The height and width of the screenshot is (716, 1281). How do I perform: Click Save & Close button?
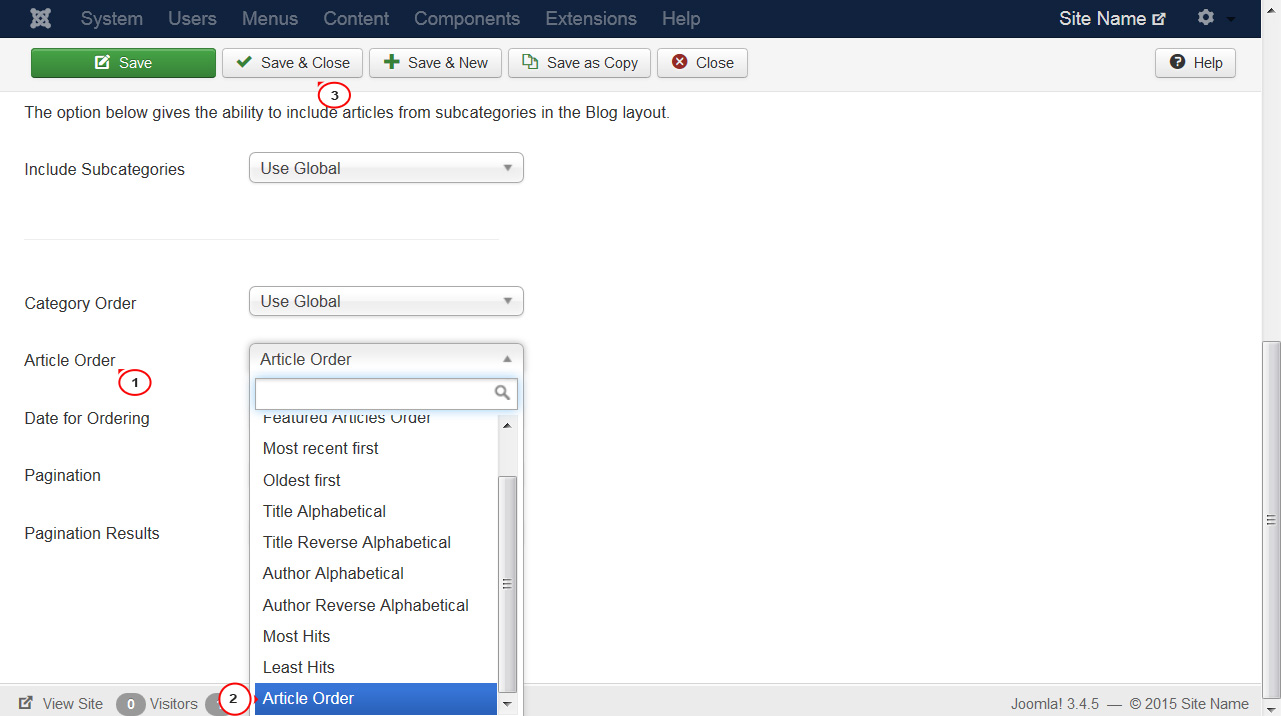pos(292,62)
